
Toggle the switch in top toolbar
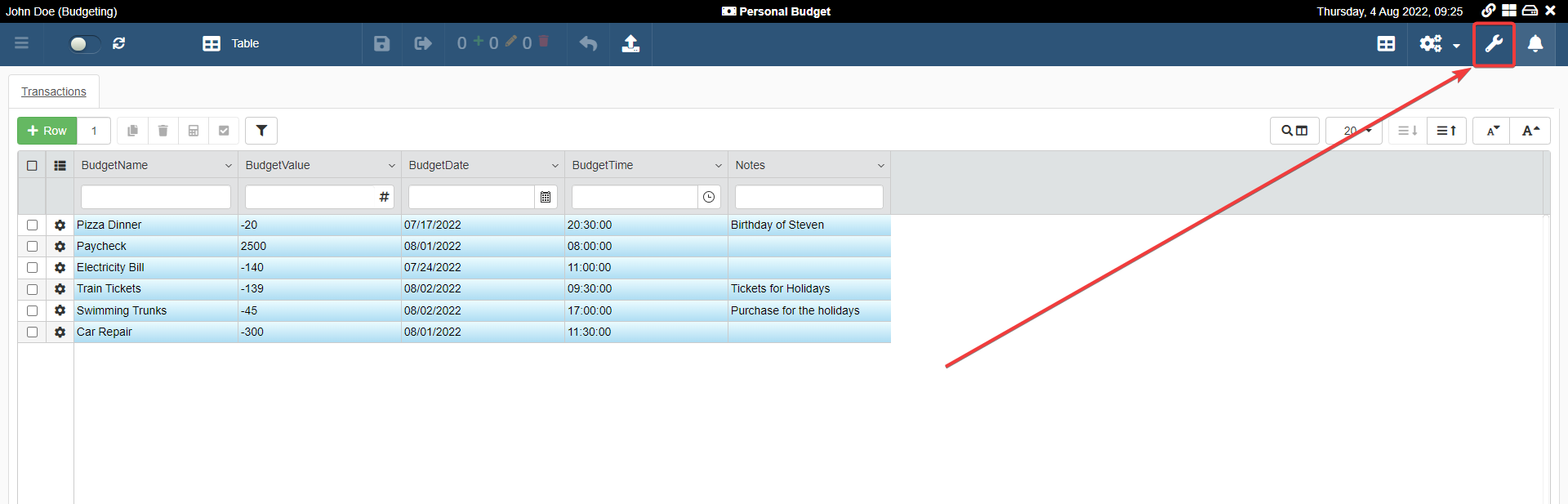click(84, 44)
